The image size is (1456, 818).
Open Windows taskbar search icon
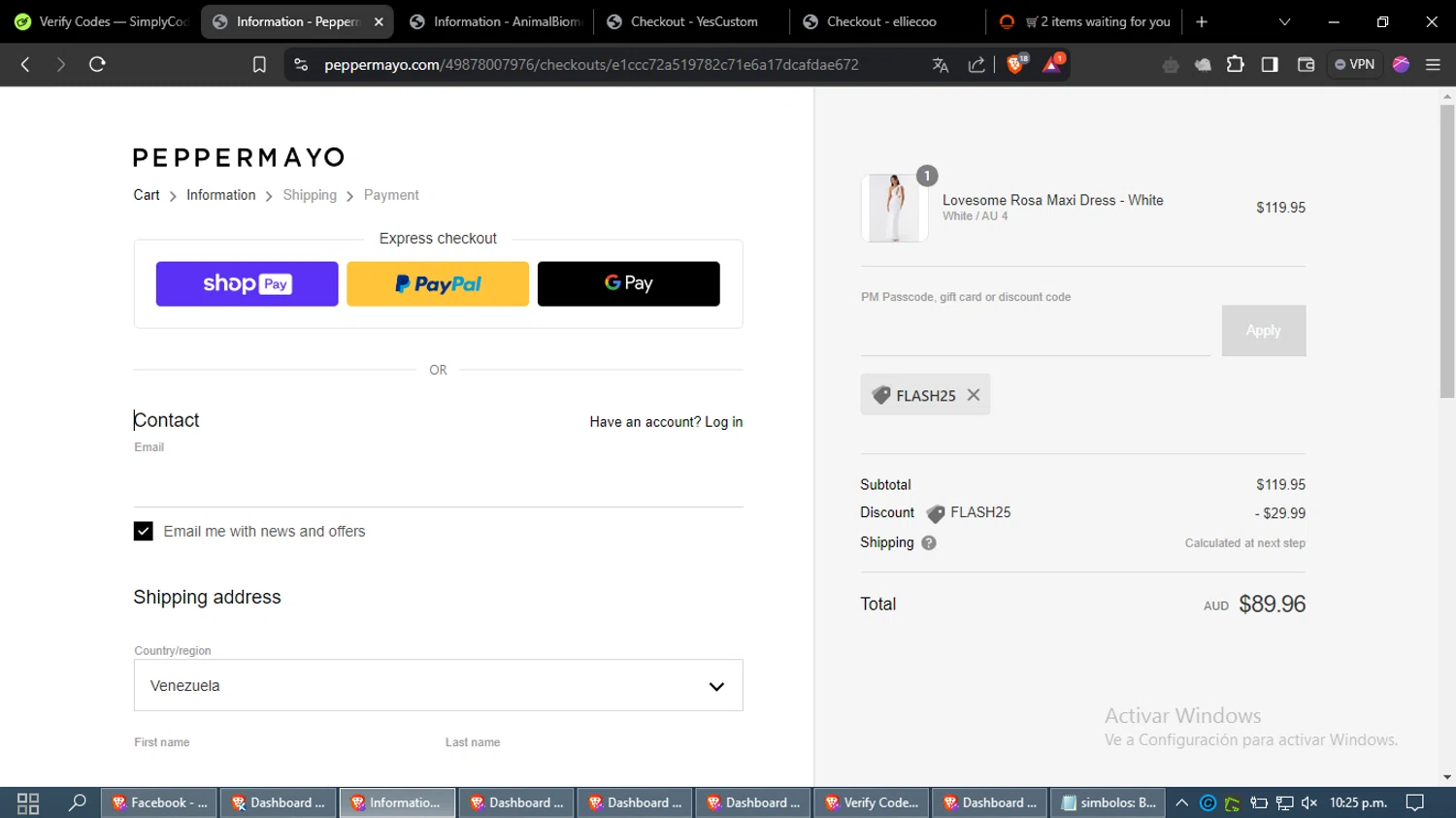tap(78, 802)
